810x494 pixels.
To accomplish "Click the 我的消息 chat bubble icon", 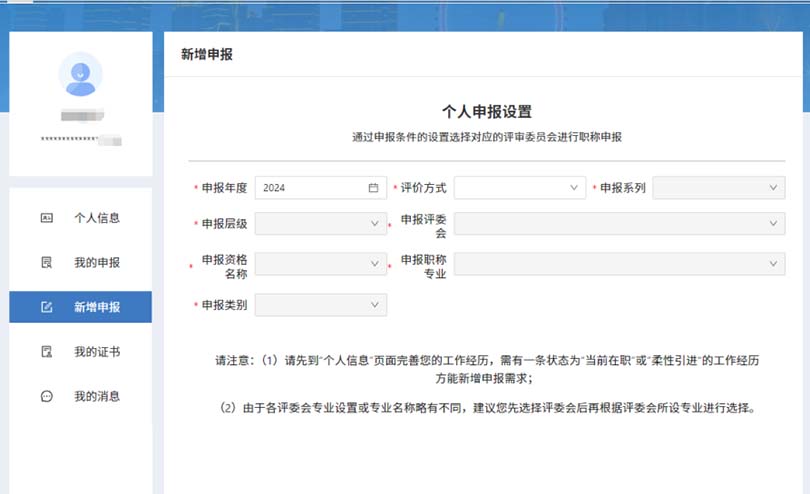I will [46, 397].
